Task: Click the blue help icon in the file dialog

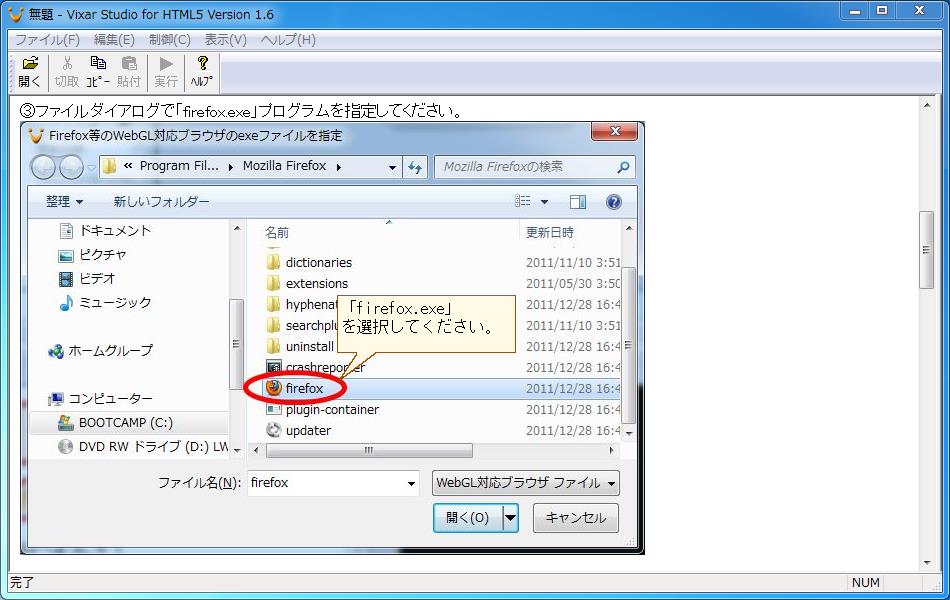Action: point(613,201)
